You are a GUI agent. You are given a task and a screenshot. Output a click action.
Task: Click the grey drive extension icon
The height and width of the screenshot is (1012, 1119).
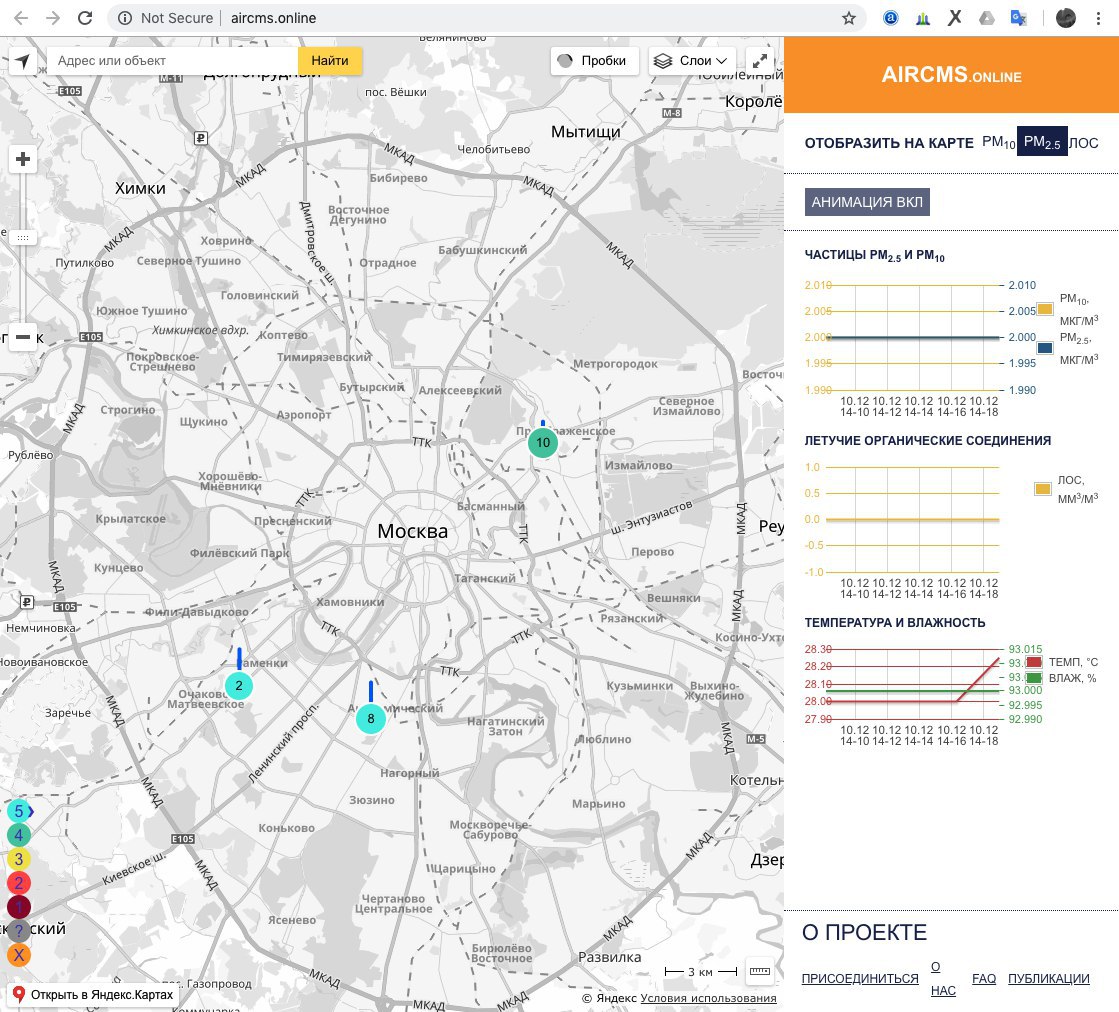[987, 18]
